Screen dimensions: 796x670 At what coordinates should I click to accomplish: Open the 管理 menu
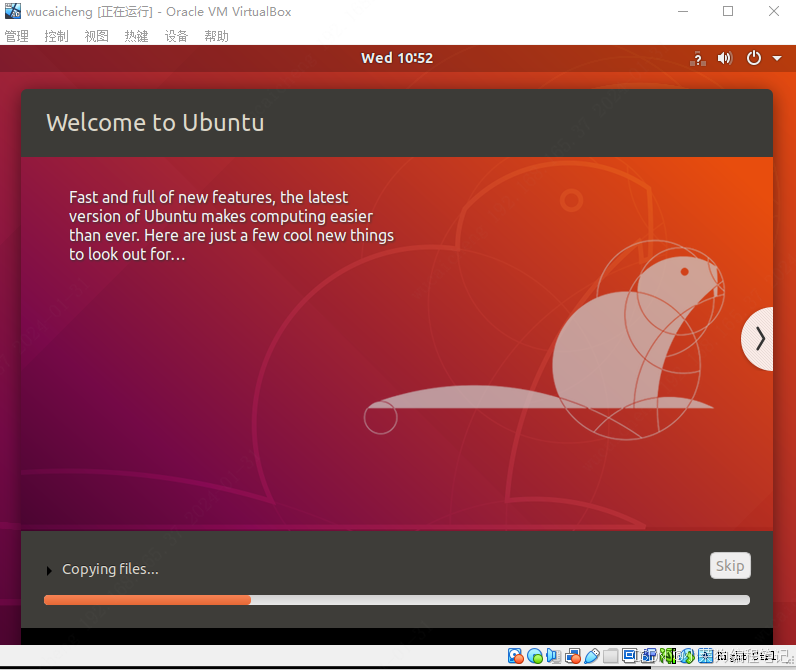(17, 36)
